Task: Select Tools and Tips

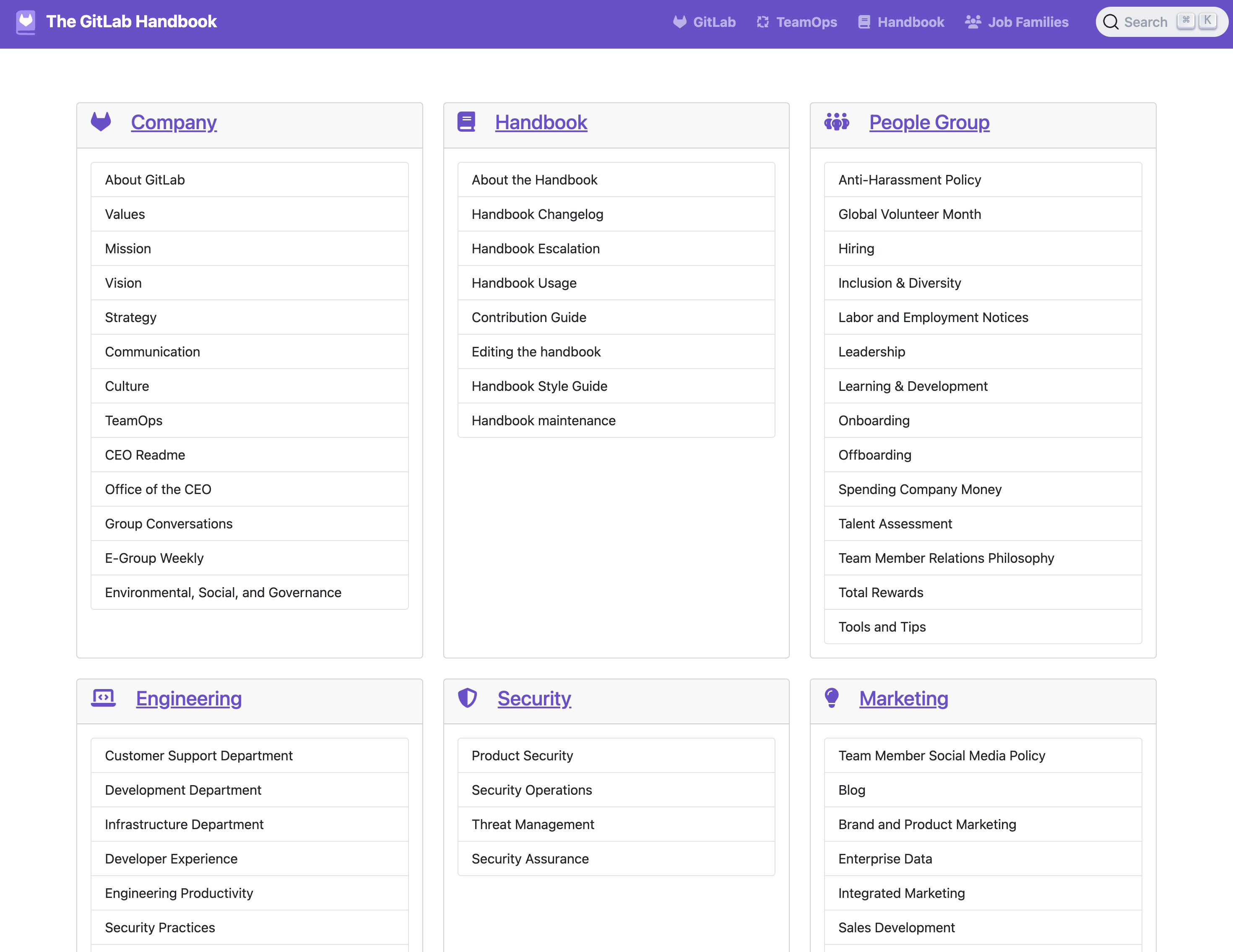Action: pos(983,627)
